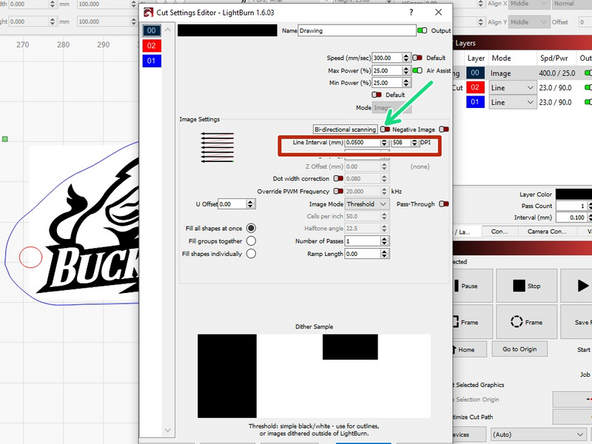The width and height of the screenshot is (592, 444).
Task: Click the Ramp Length field
Action: (362, 254)
